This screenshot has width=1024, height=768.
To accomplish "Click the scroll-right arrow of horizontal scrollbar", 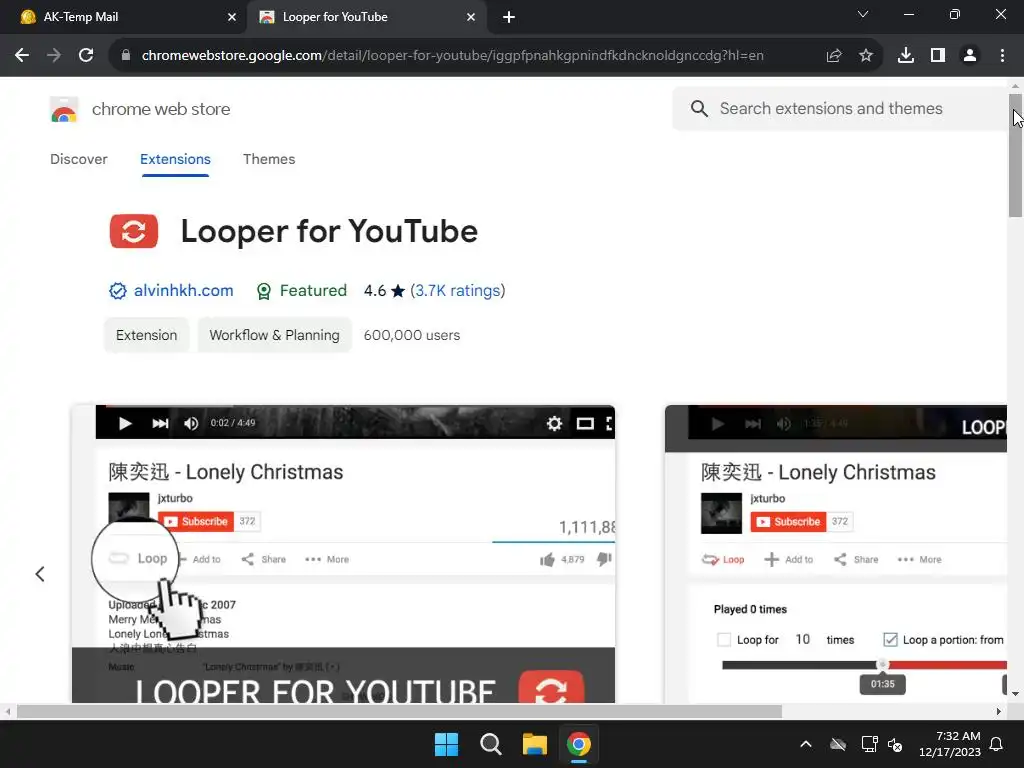I will pos(999,711).
